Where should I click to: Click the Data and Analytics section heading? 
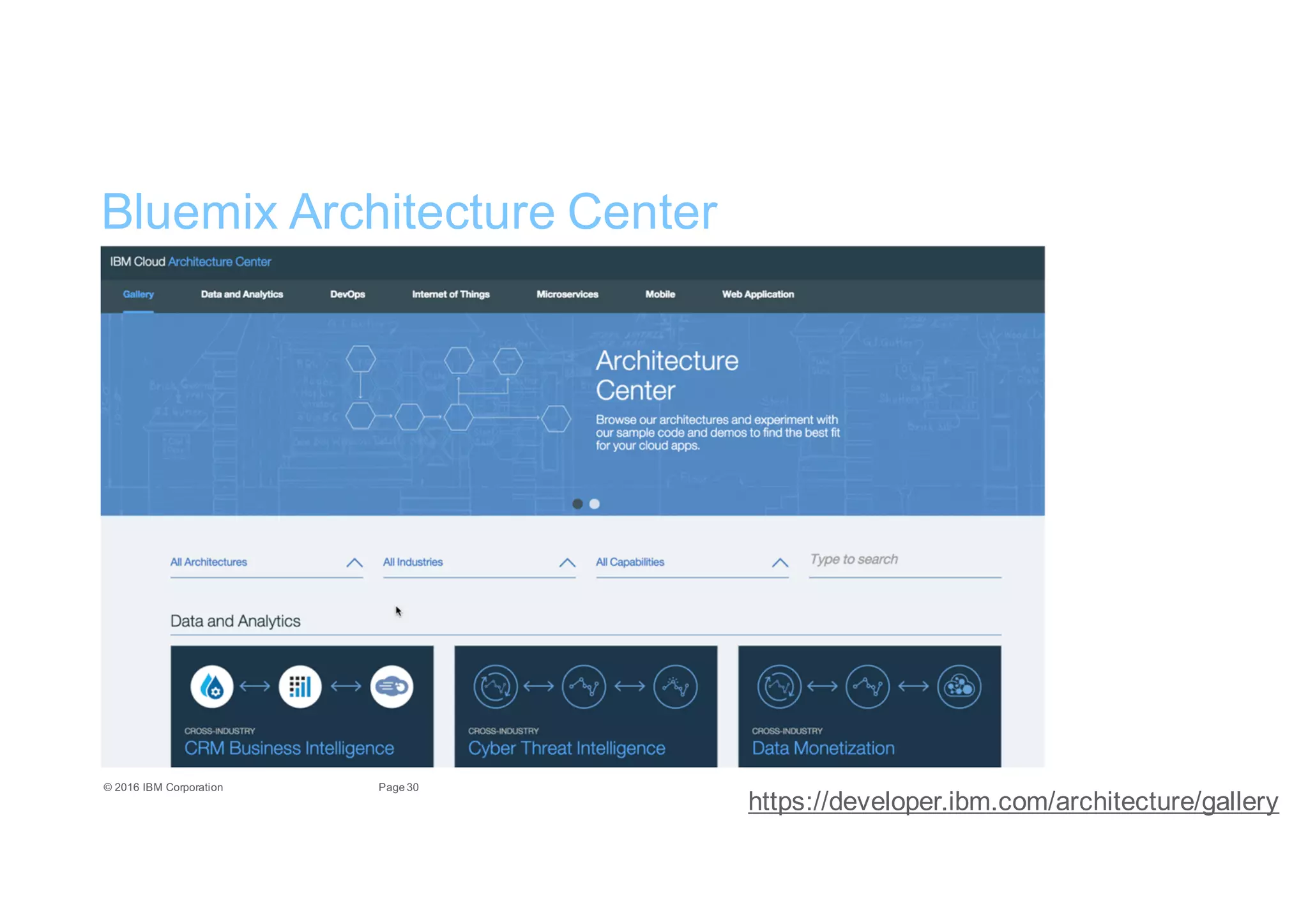[x=235, y=621]
